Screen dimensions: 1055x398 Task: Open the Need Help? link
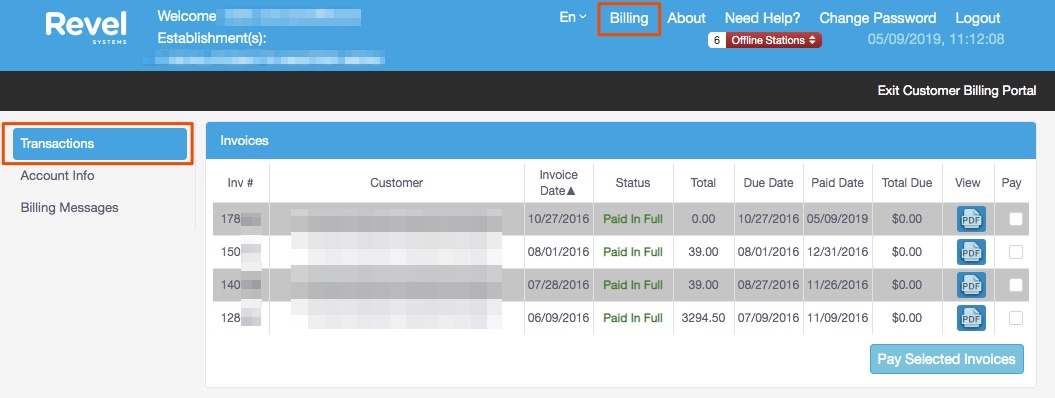(762, 18)
